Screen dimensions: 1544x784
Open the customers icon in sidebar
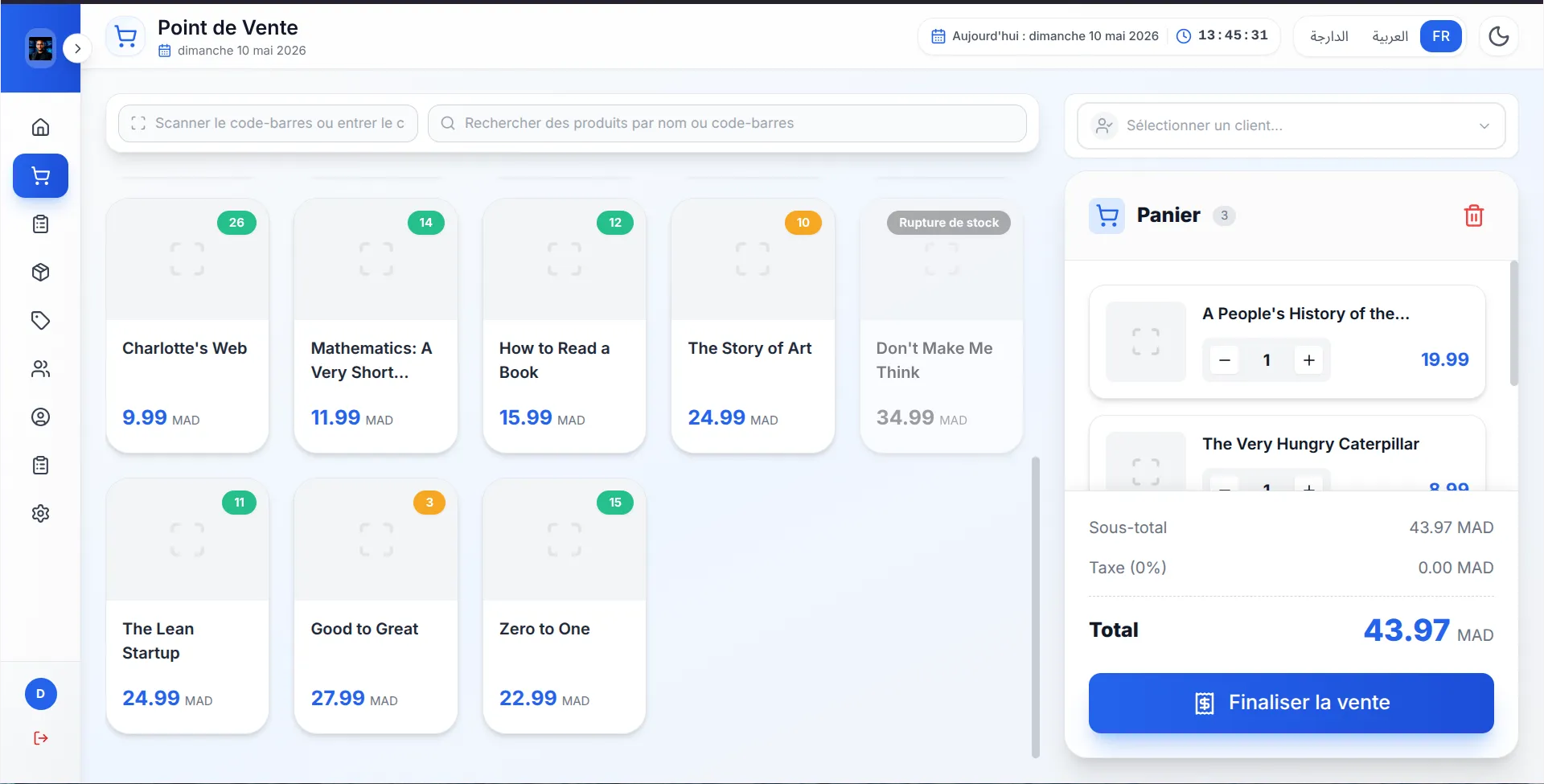pyautogui.click(x=40, y=368)
